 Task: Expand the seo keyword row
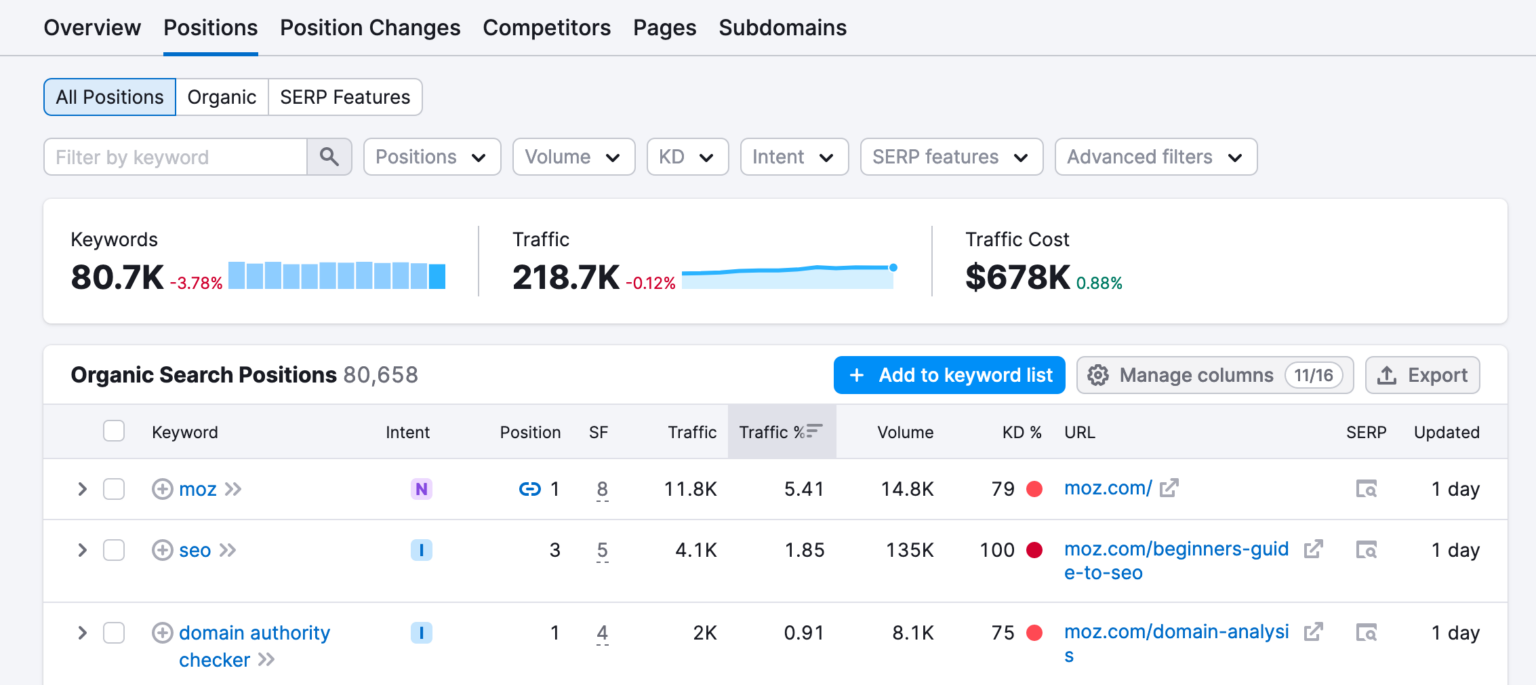point(82,550)
